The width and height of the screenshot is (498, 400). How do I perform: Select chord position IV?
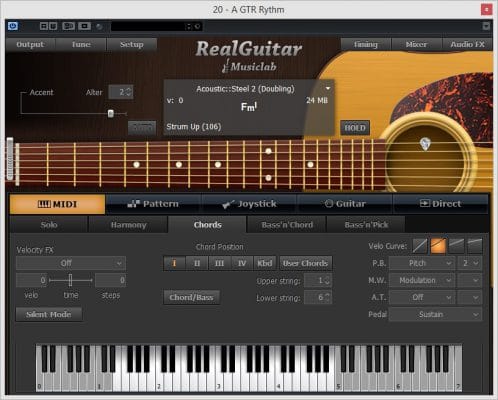pos(242,263)
